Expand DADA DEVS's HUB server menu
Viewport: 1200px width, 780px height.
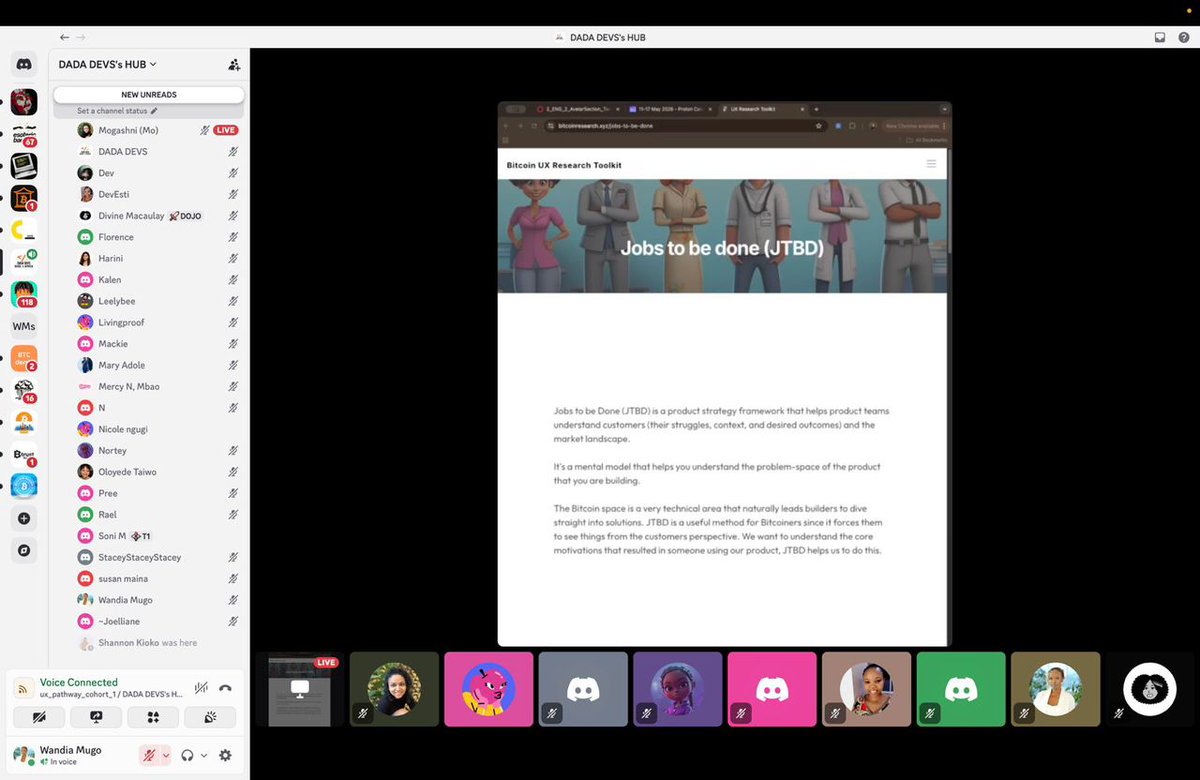[x=108, y=64]
